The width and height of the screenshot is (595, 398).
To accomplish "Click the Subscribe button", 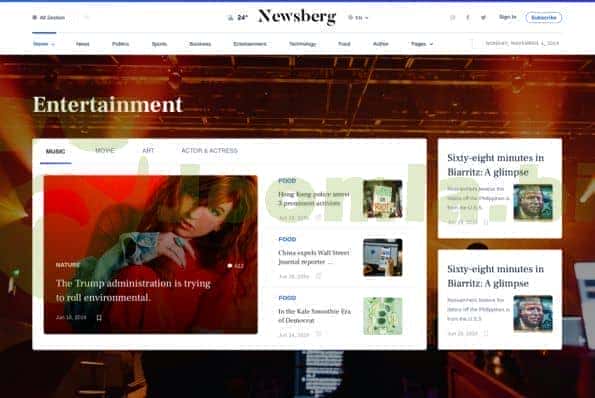I will pyautogui.click(x=543, y=17).
